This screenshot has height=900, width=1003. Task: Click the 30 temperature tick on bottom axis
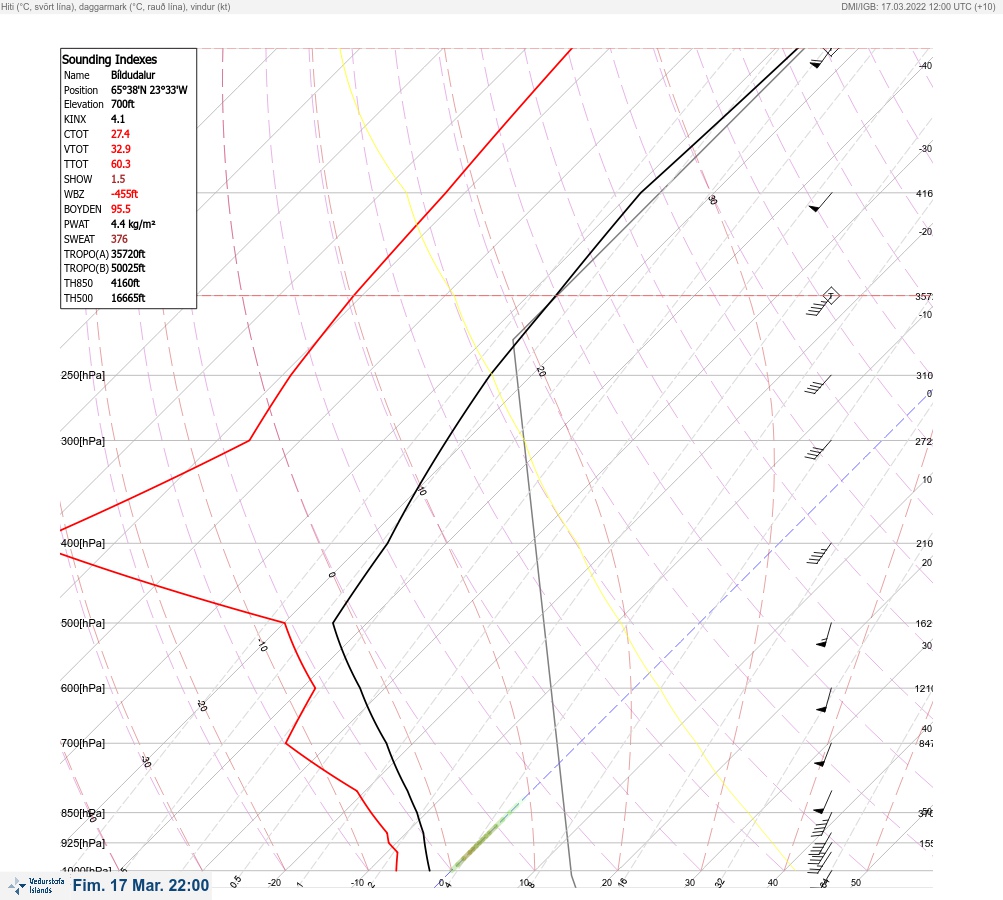(x=690, y=883)
